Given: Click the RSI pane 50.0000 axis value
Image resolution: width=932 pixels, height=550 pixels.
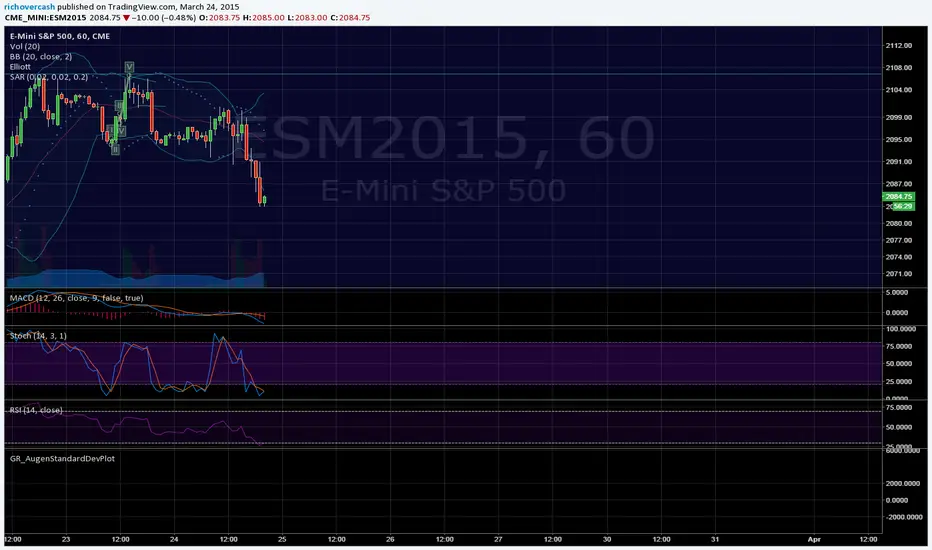Looking at the screenshot, I should point(899,428).
